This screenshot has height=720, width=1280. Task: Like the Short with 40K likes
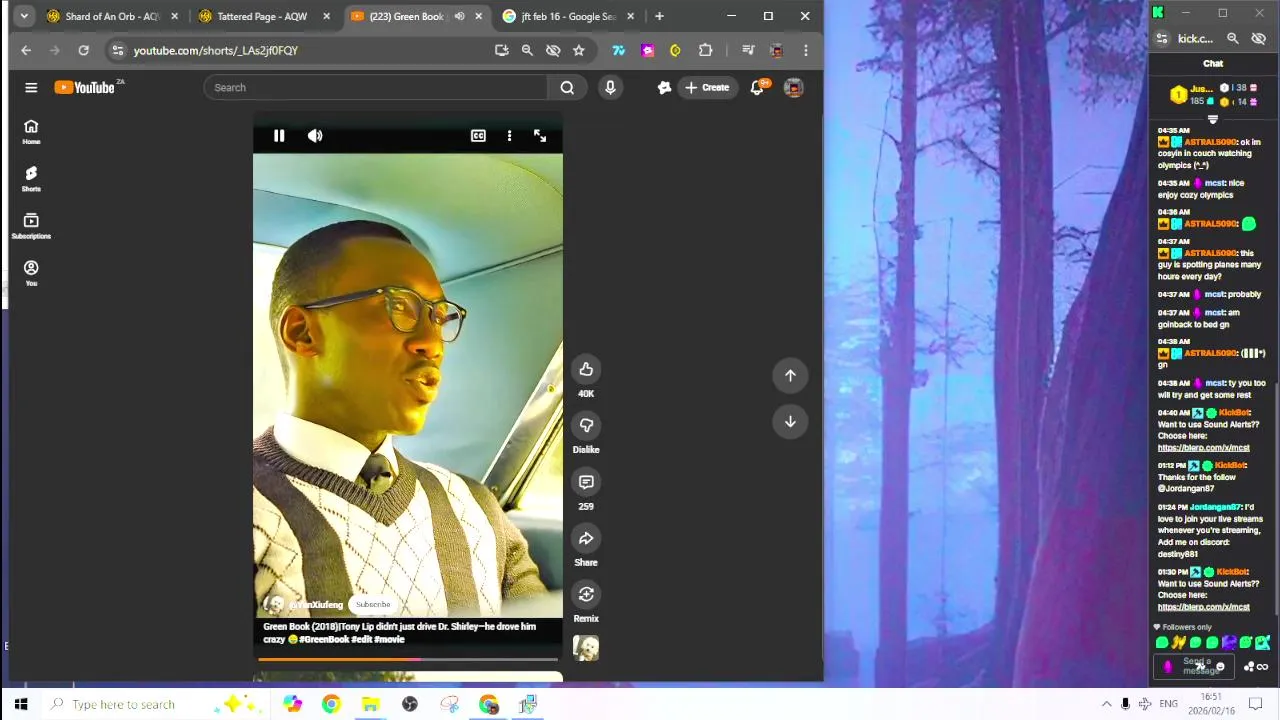[586, 370]
